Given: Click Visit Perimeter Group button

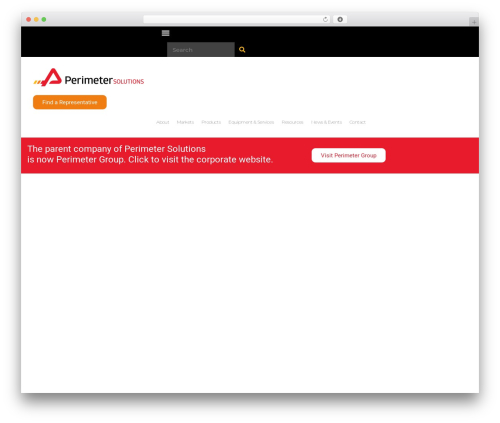Looking at the screenshot, I should point(349,155).
